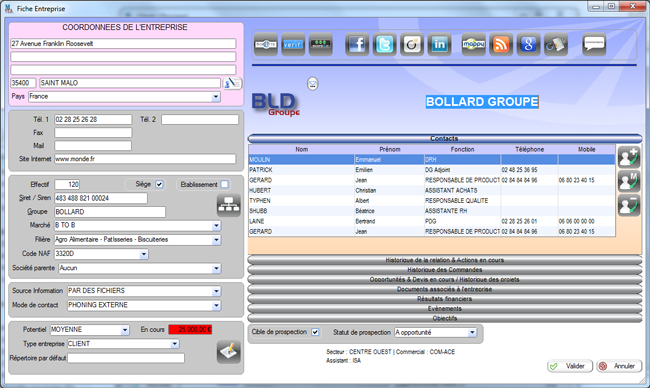Click the BLD Groupe company logo
The image size is (650, 388).
point(276,104)
